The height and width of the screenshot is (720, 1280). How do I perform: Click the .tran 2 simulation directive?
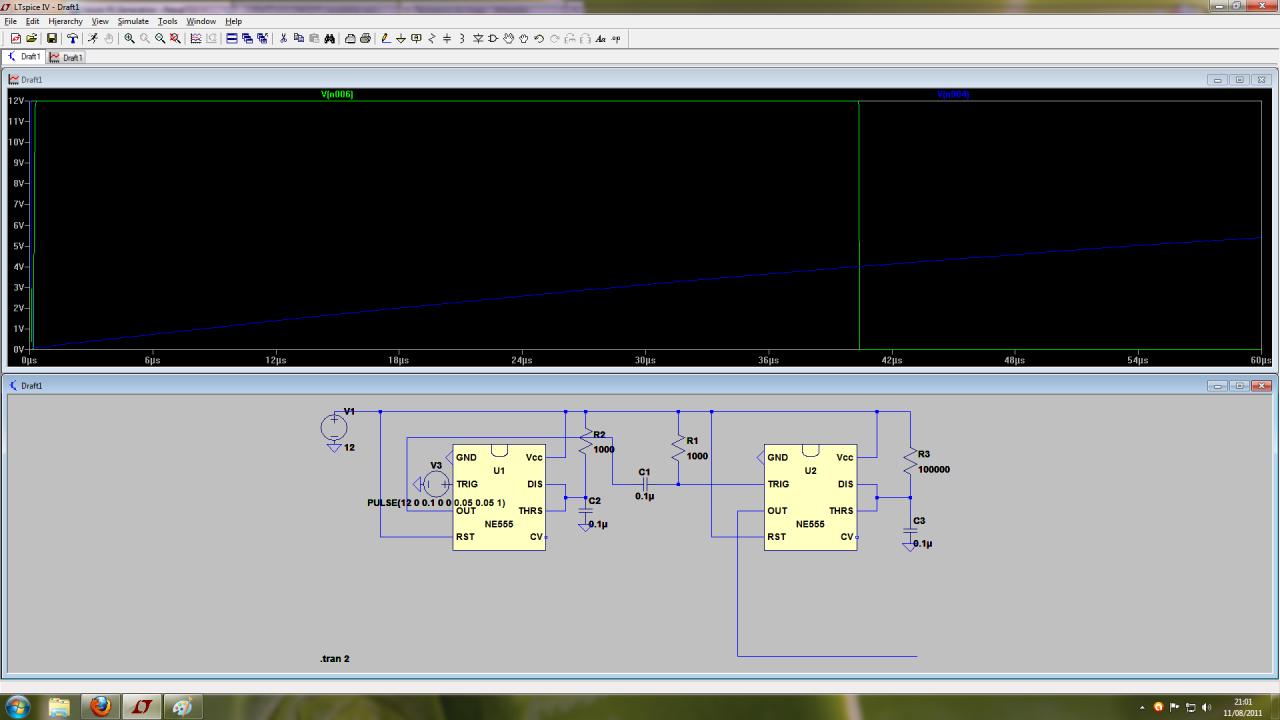334,659
